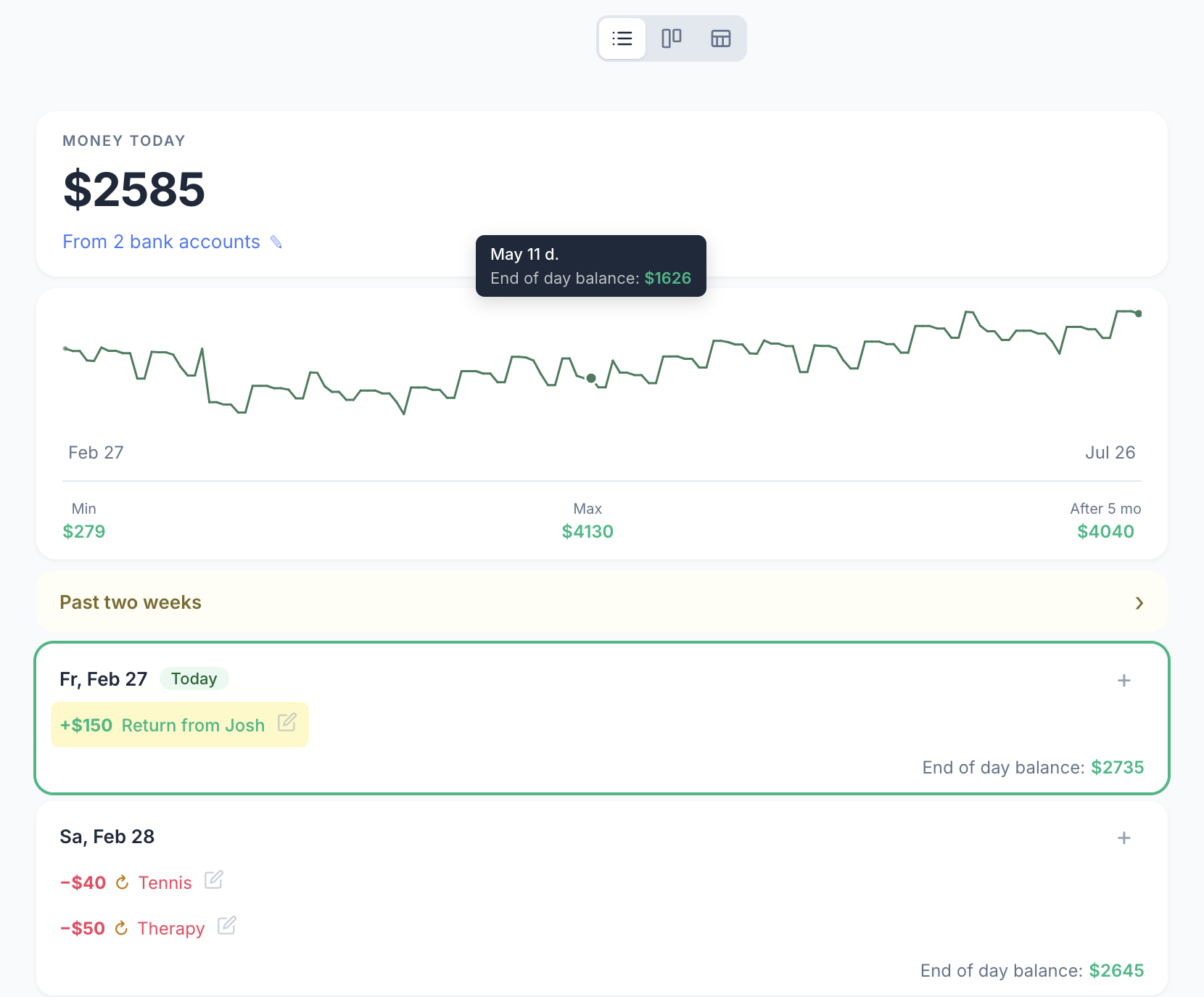
Task: Click the chart's final Jul 26 endpoint dot
Action: [x=1139, y=313]
